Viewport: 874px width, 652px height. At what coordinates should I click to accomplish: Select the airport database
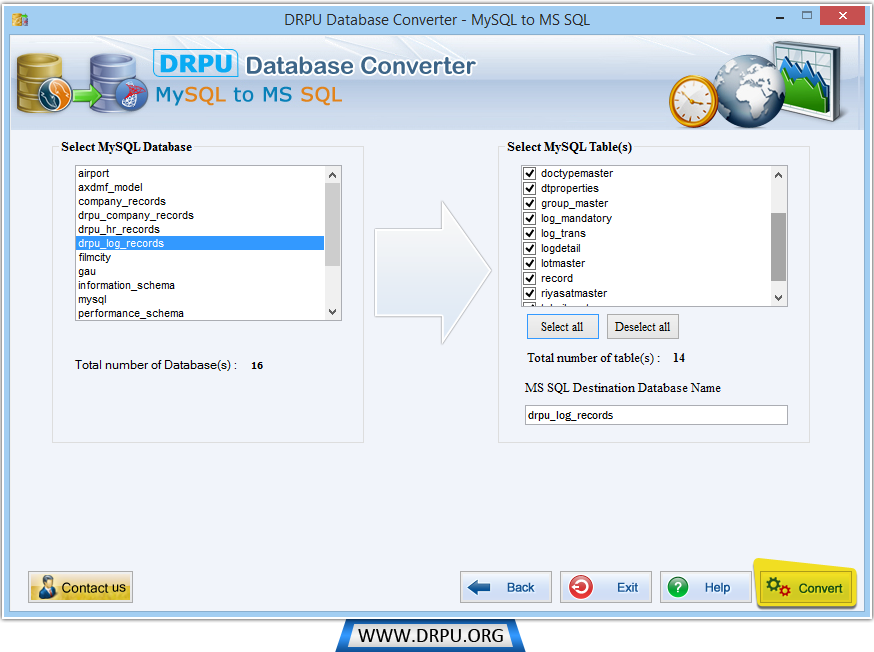click(200, 173)
